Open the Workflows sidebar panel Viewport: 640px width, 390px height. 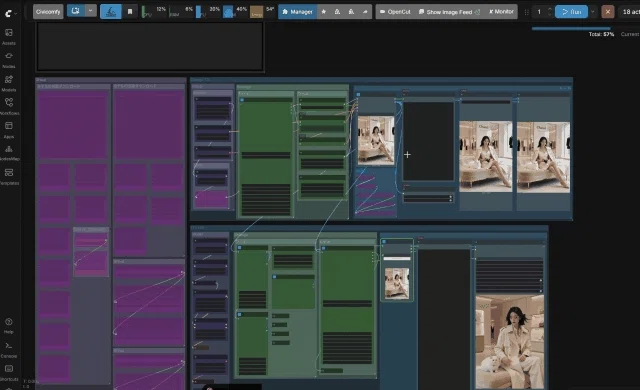tap(9, 106)
